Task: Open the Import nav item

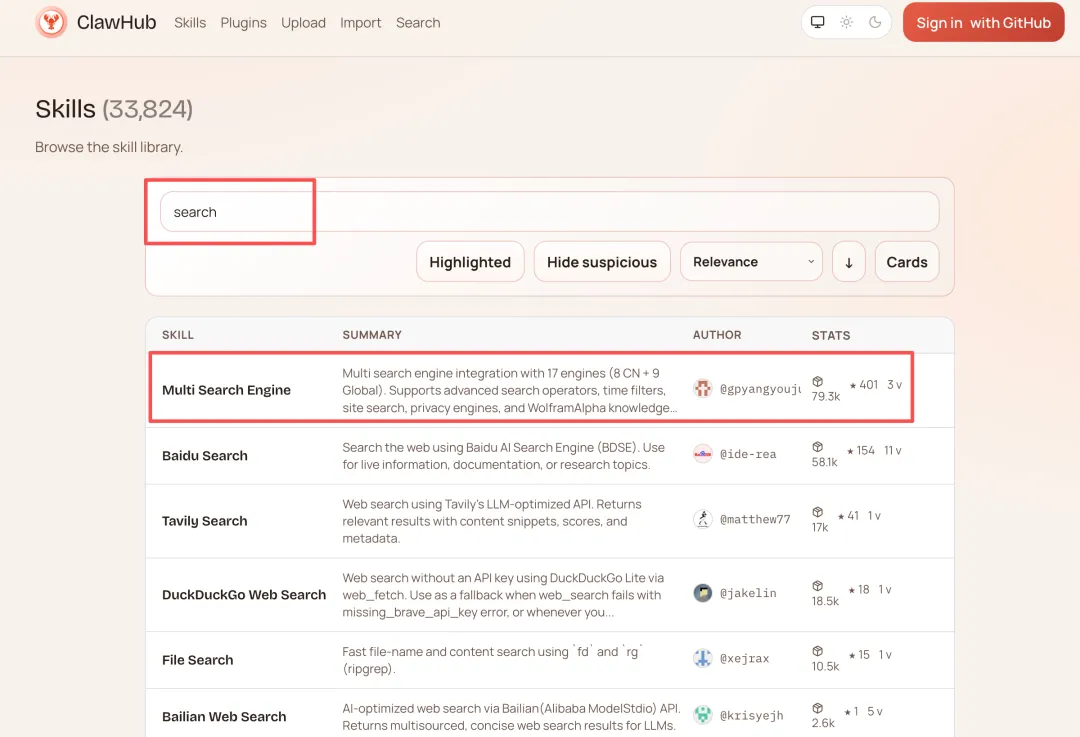Action: click(x=360, y=23)
